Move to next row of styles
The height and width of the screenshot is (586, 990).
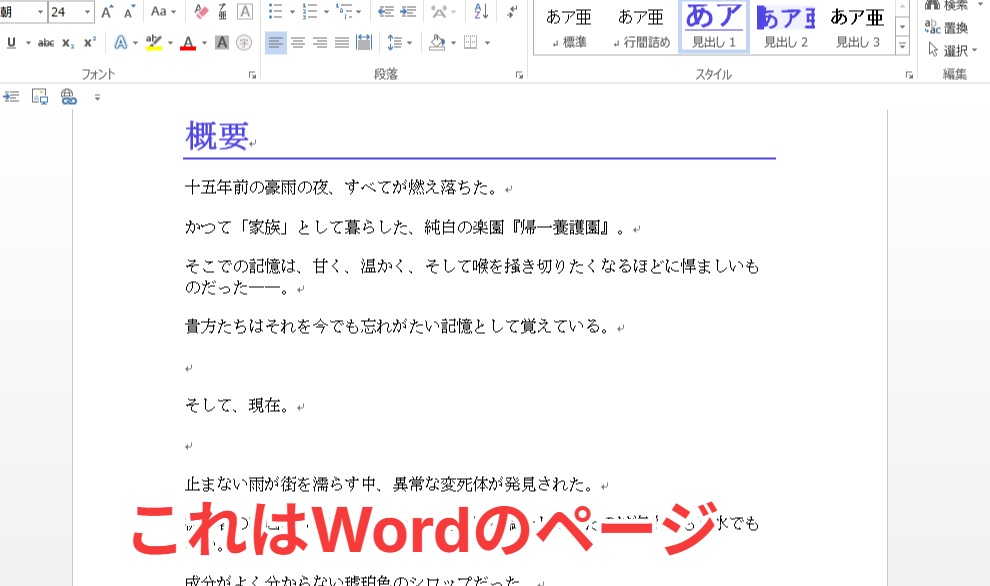(903, 27)
